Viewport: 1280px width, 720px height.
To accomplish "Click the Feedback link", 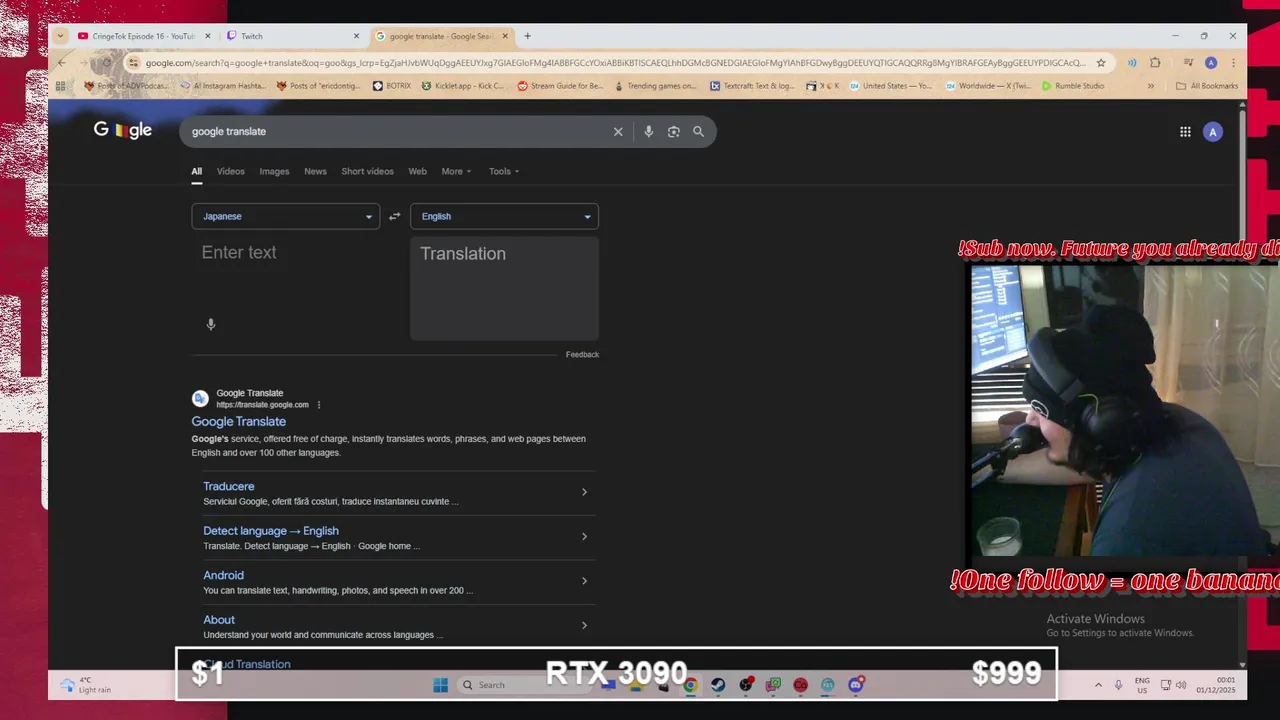I will coord(582,354).
